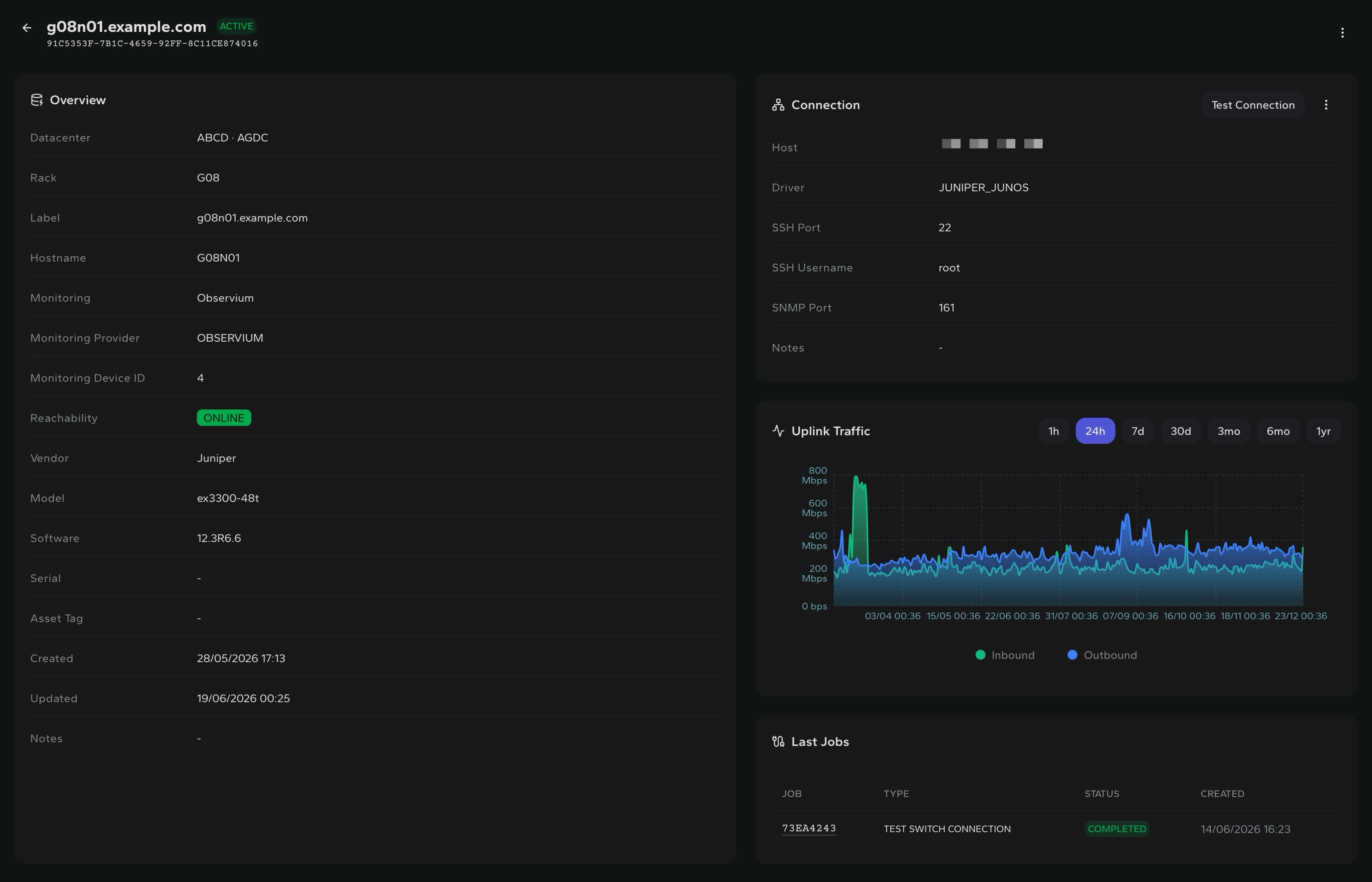
Task: Click the Software value 12.3R6.6
Action: click(219, 539)
